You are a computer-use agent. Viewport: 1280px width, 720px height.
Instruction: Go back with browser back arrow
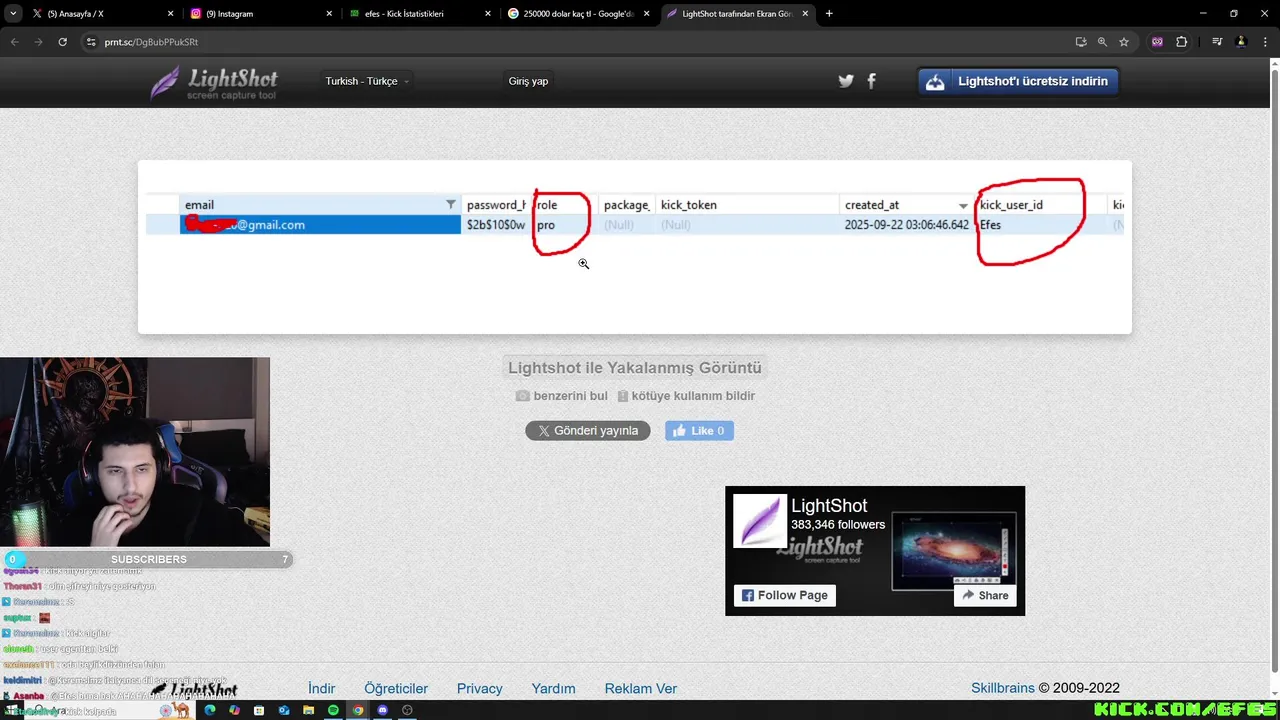click(x=14, y=42)
